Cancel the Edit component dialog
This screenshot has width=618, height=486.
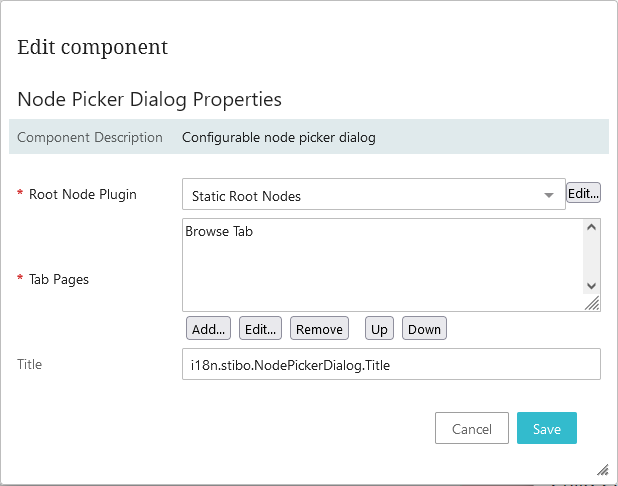coord(472,428)
